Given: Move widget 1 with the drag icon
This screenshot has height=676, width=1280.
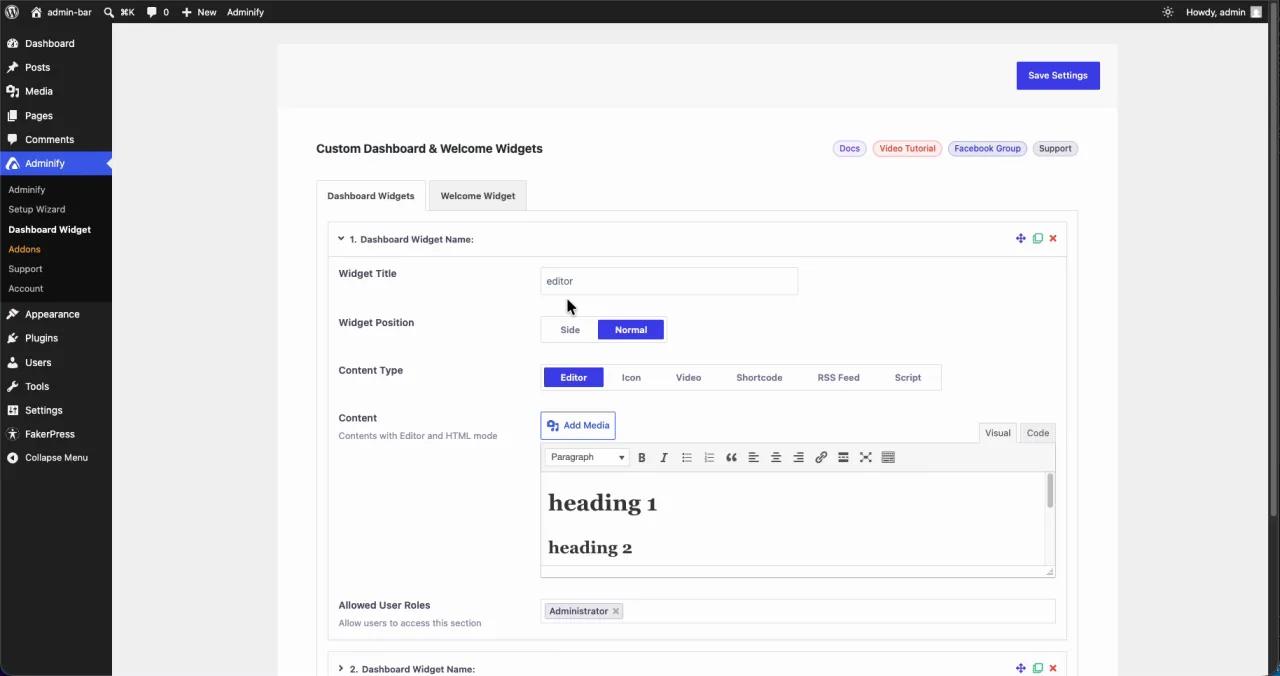Looking at the screenshot, I should pos(1020,238).
